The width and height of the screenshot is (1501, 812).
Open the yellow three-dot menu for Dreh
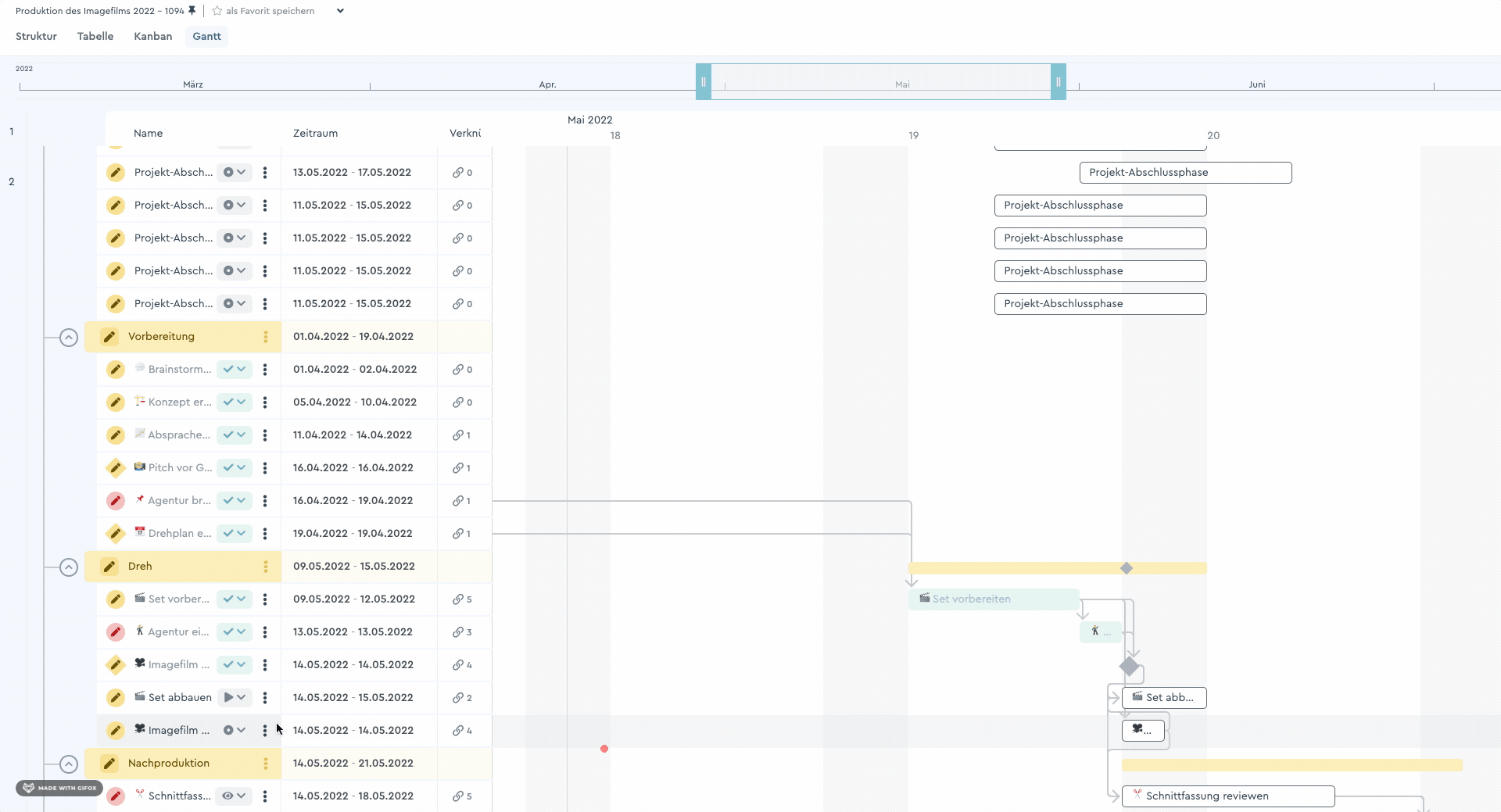click(266, 567)
